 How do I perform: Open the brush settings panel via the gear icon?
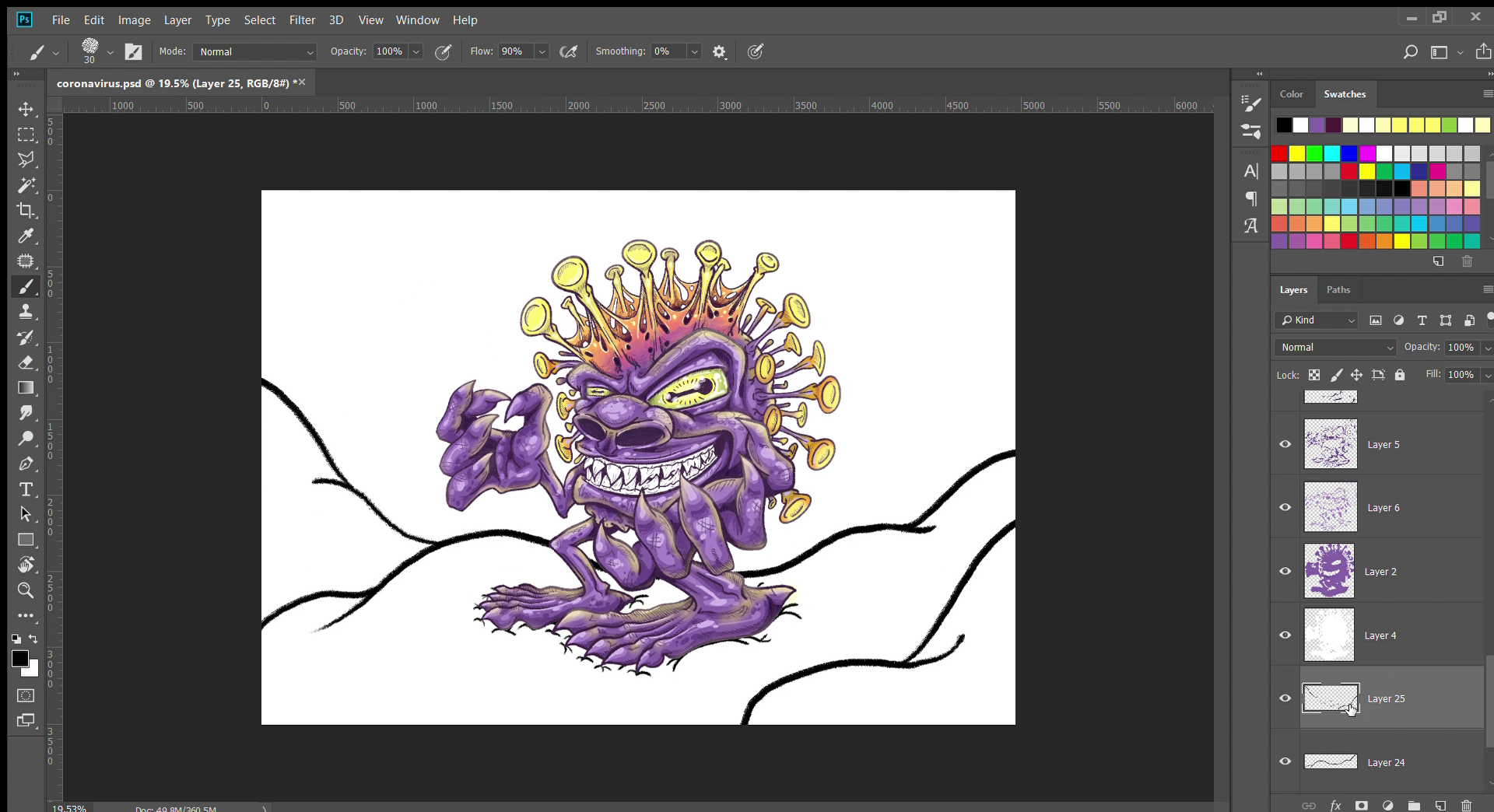click(719, 51)
